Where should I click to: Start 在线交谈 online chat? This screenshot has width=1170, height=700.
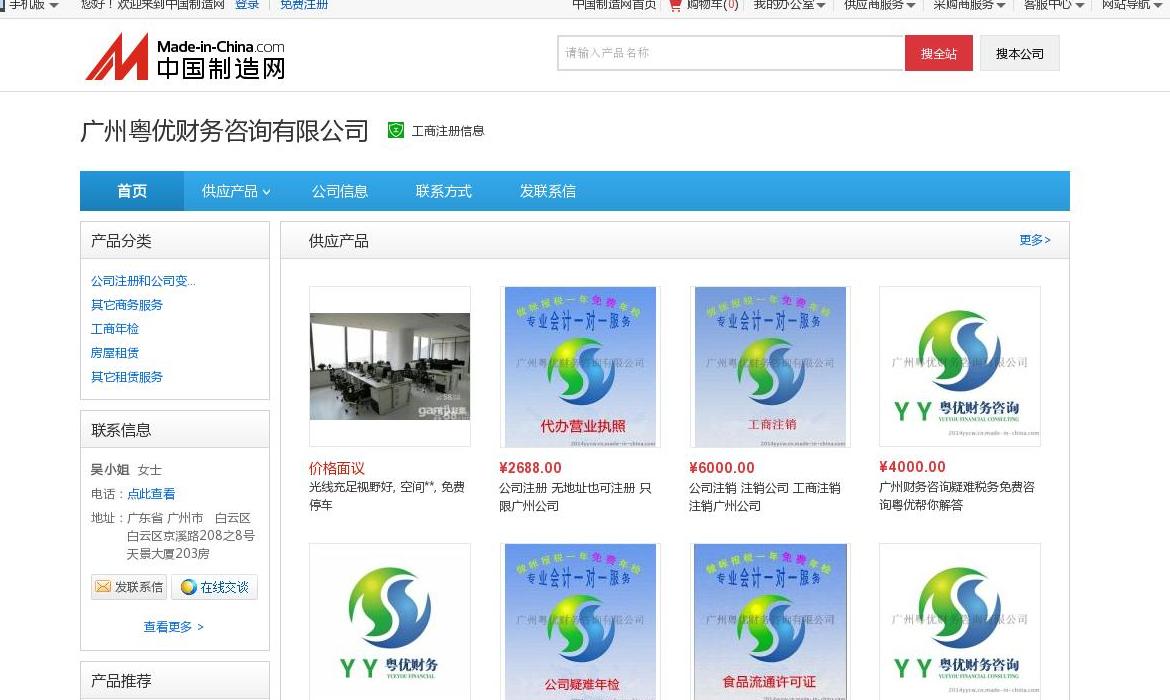coord(215,587)
